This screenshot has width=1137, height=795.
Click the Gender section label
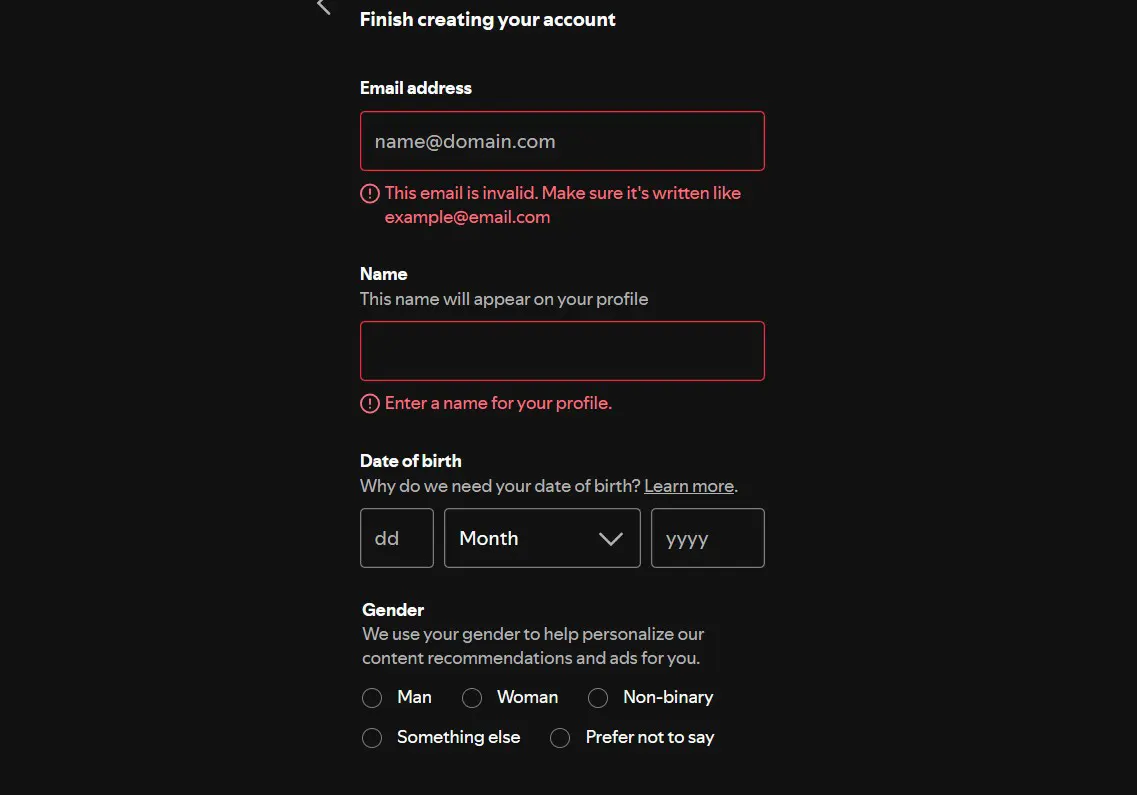(393, 610)
